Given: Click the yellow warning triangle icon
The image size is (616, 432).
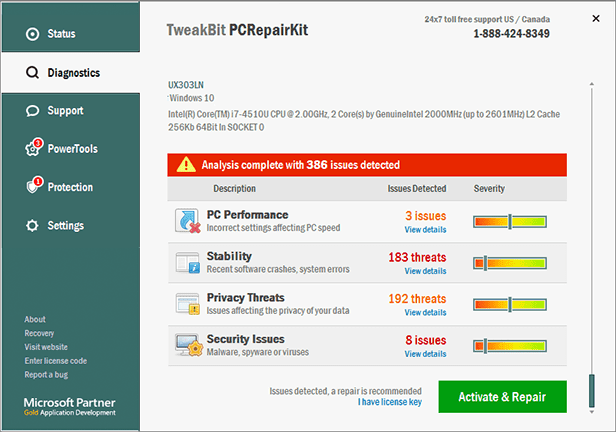Looking at the screenshot, I should tap(186, 165).
